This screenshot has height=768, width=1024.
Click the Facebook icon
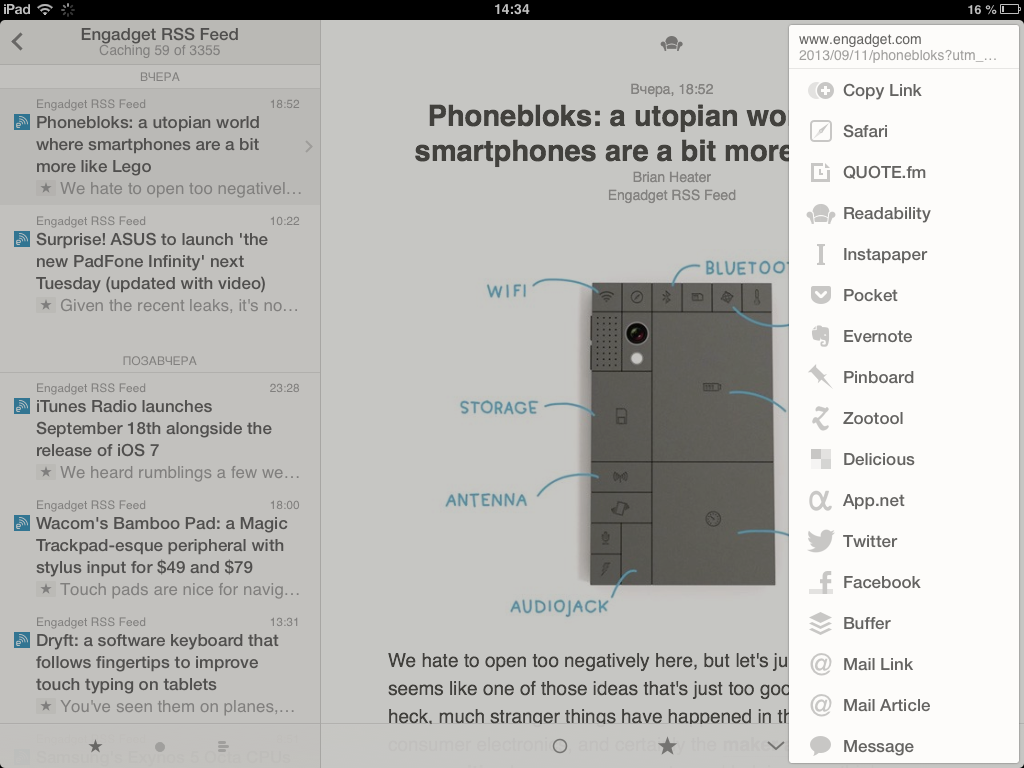point(820,582)
